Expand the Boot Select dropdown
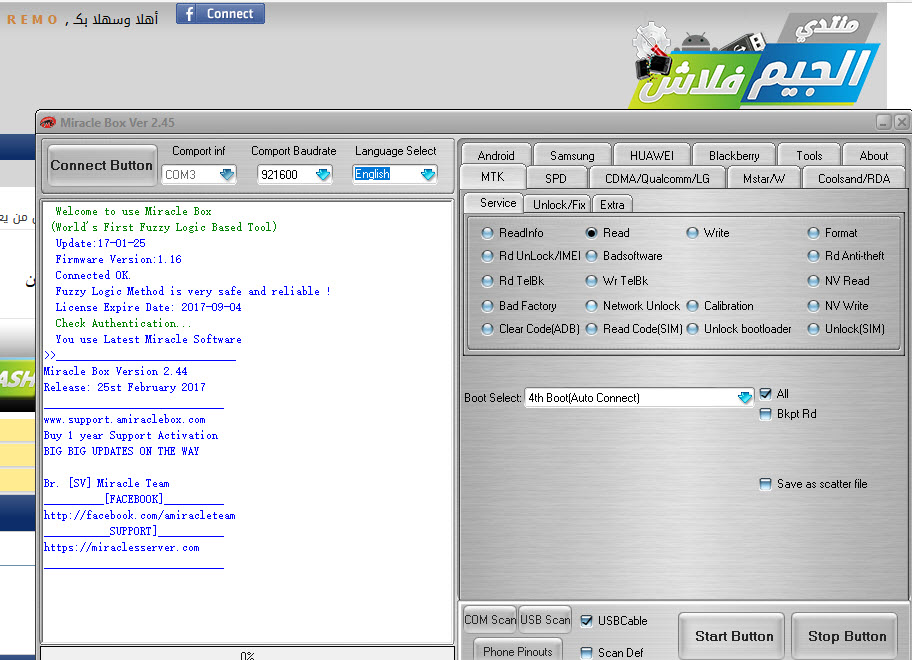This screenshot has height=660, width=912. click(x=744, y=398)
